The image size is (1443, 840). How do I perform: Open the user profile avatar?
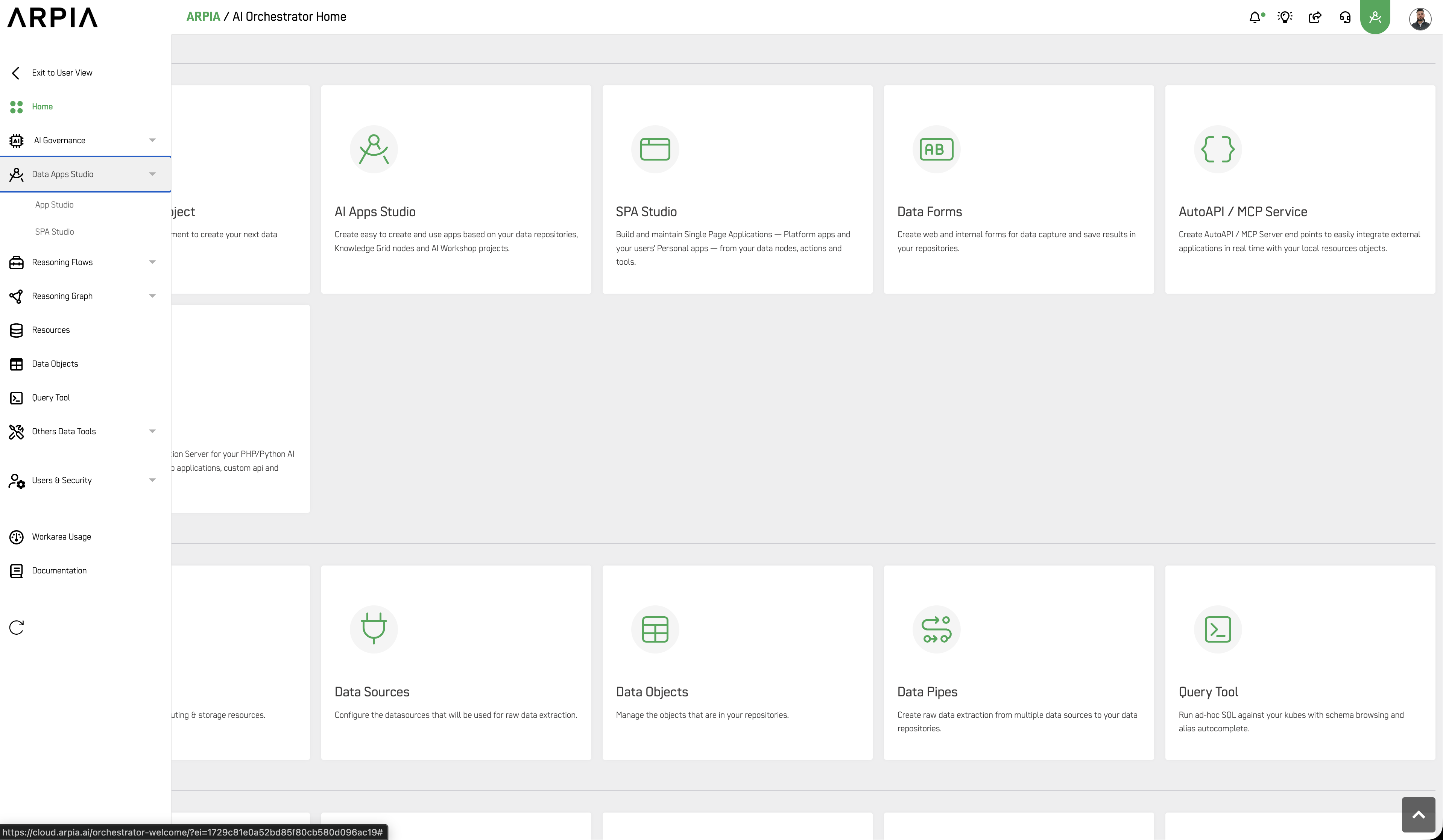1420,18
